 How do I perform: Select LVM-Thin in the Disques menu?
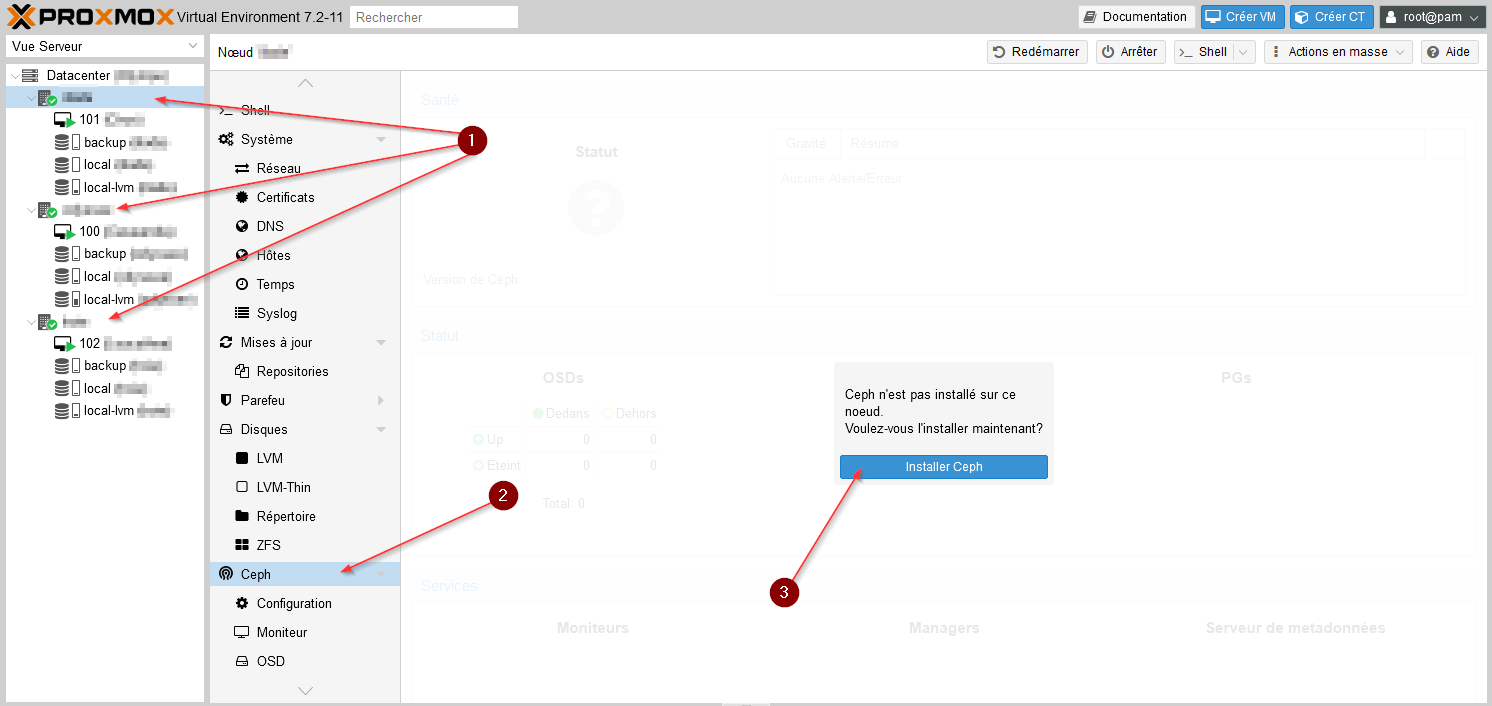coord(283,488)
